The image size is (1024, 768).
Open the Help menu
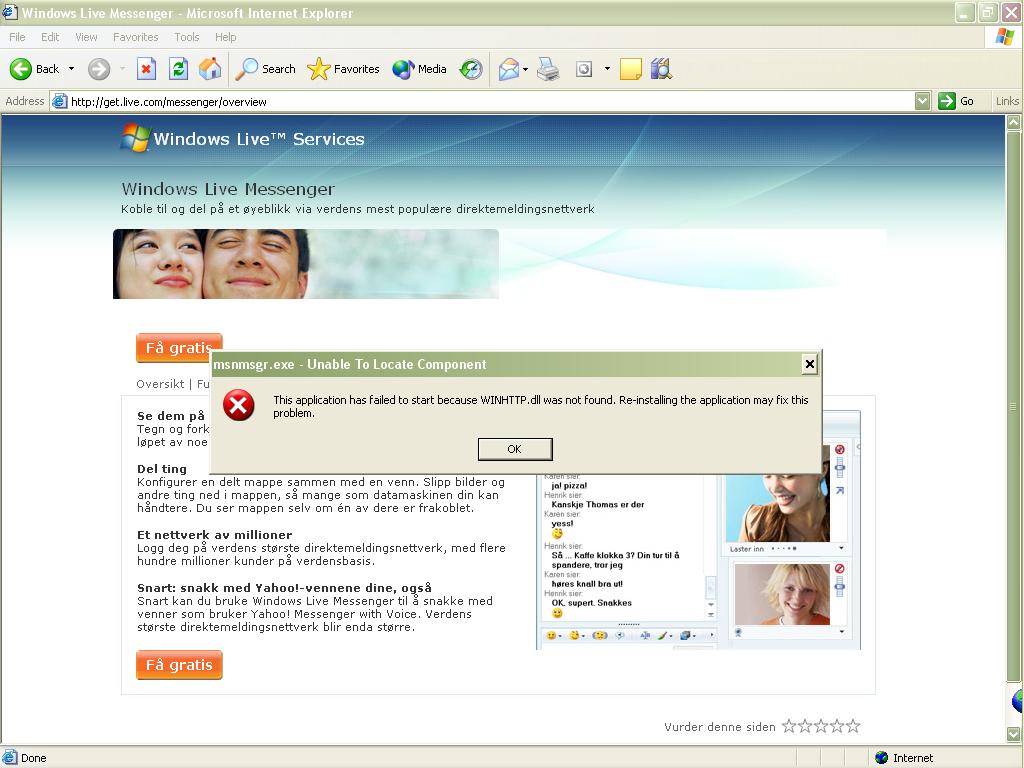coord(226,37)
